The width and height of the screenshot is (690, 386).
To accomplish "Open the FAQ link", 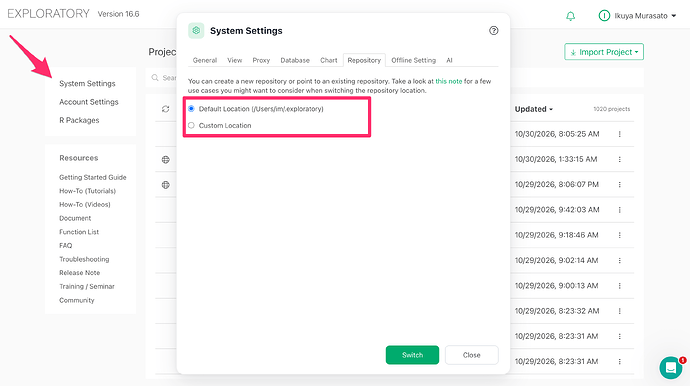I will pyautogui.click(x=66, y=246).
